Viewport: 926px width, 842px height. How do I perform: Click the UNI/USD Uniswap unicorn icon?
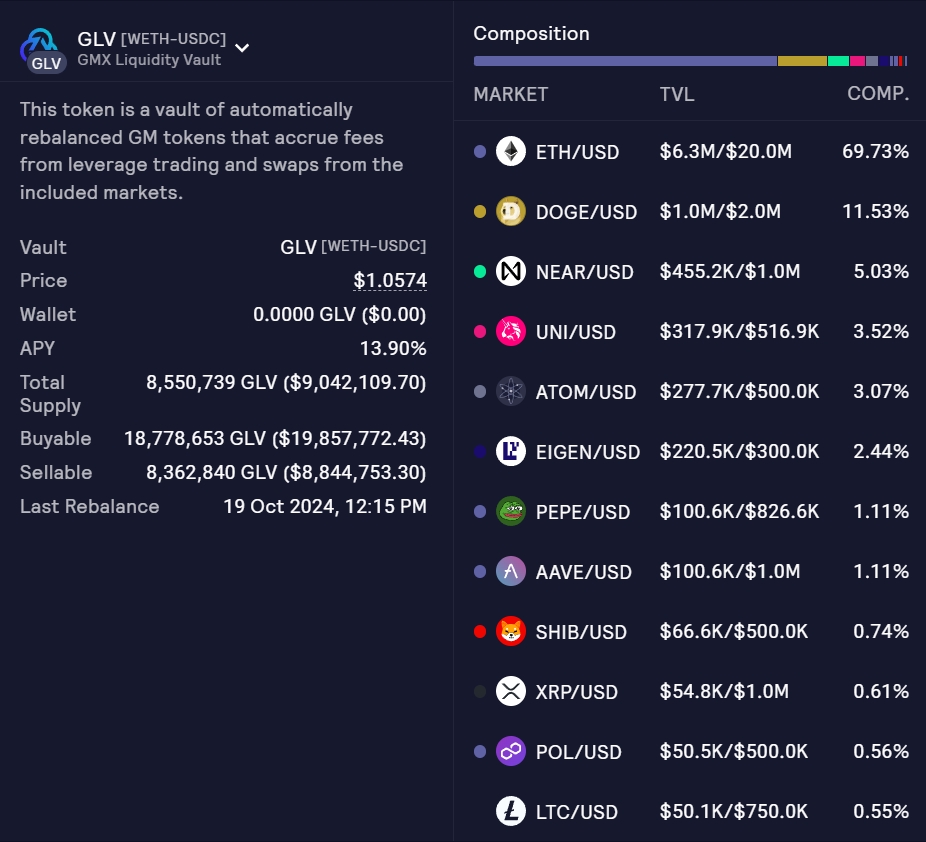(511, 332)
